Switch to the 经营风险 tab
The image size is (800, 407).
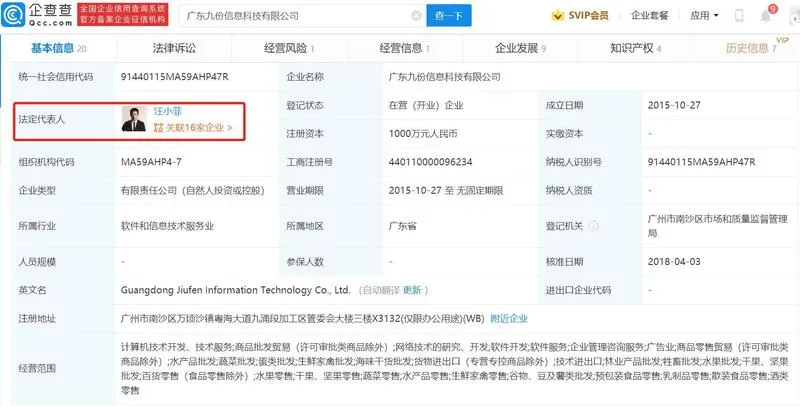pyautogui.click(x=289, y=48)
